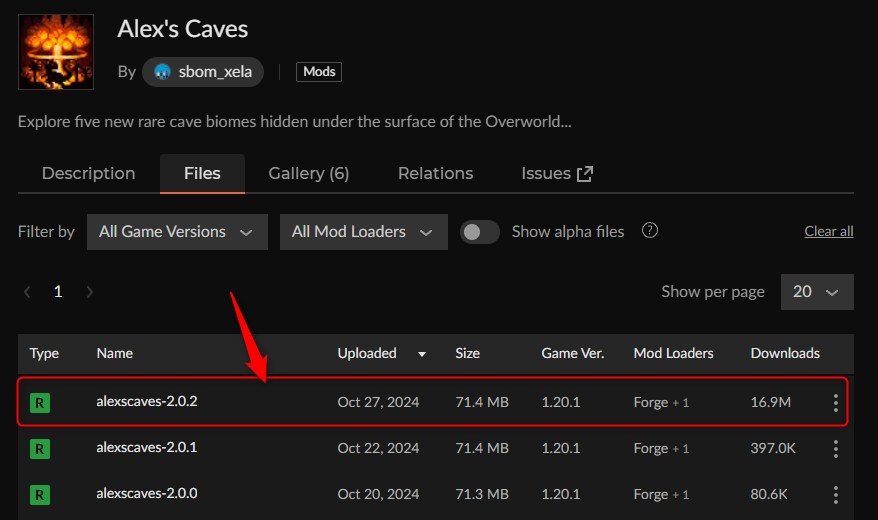
Task: Open the alexscaves-2.0.2 file link
Action: 146,403
